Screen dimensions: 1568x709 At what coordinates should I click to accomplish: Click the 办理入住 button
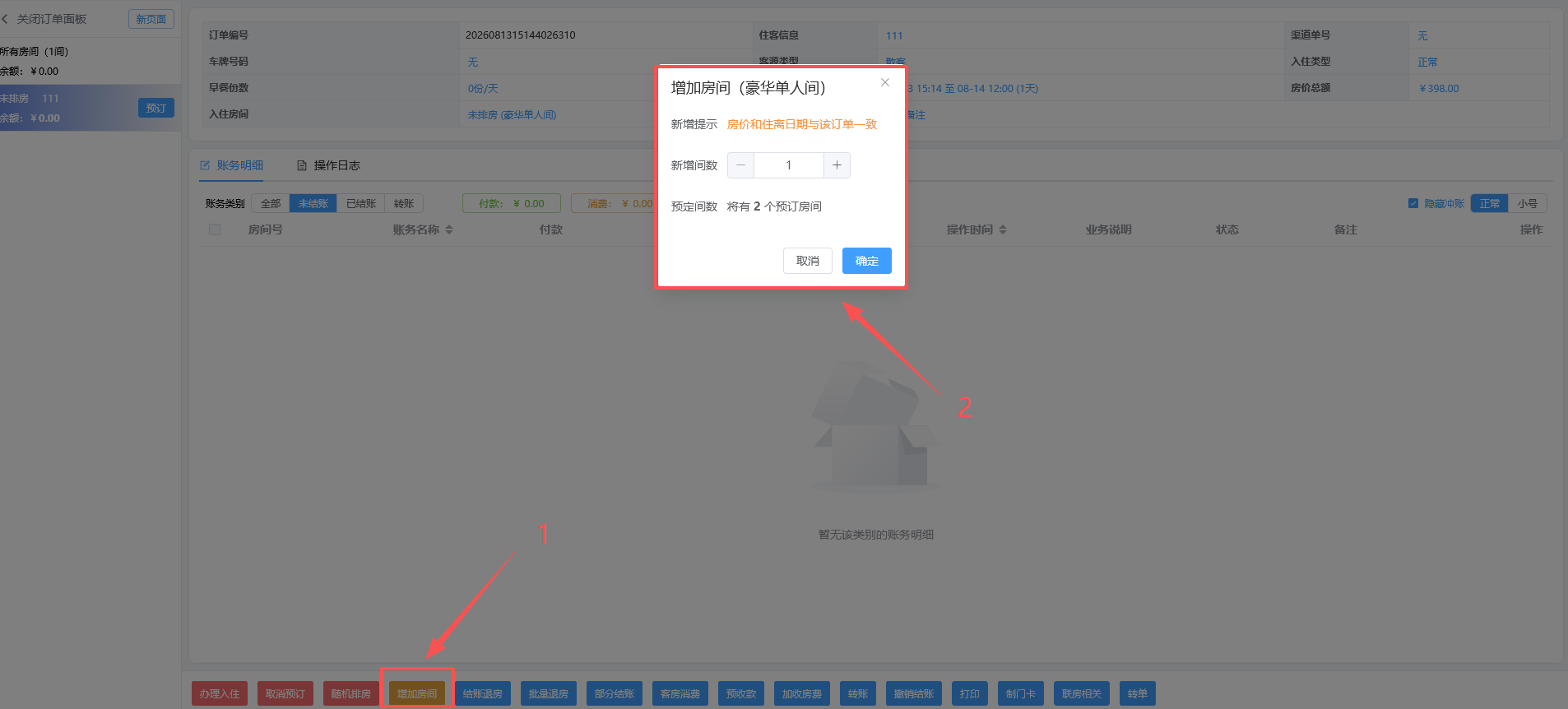(x=220, y=693)
